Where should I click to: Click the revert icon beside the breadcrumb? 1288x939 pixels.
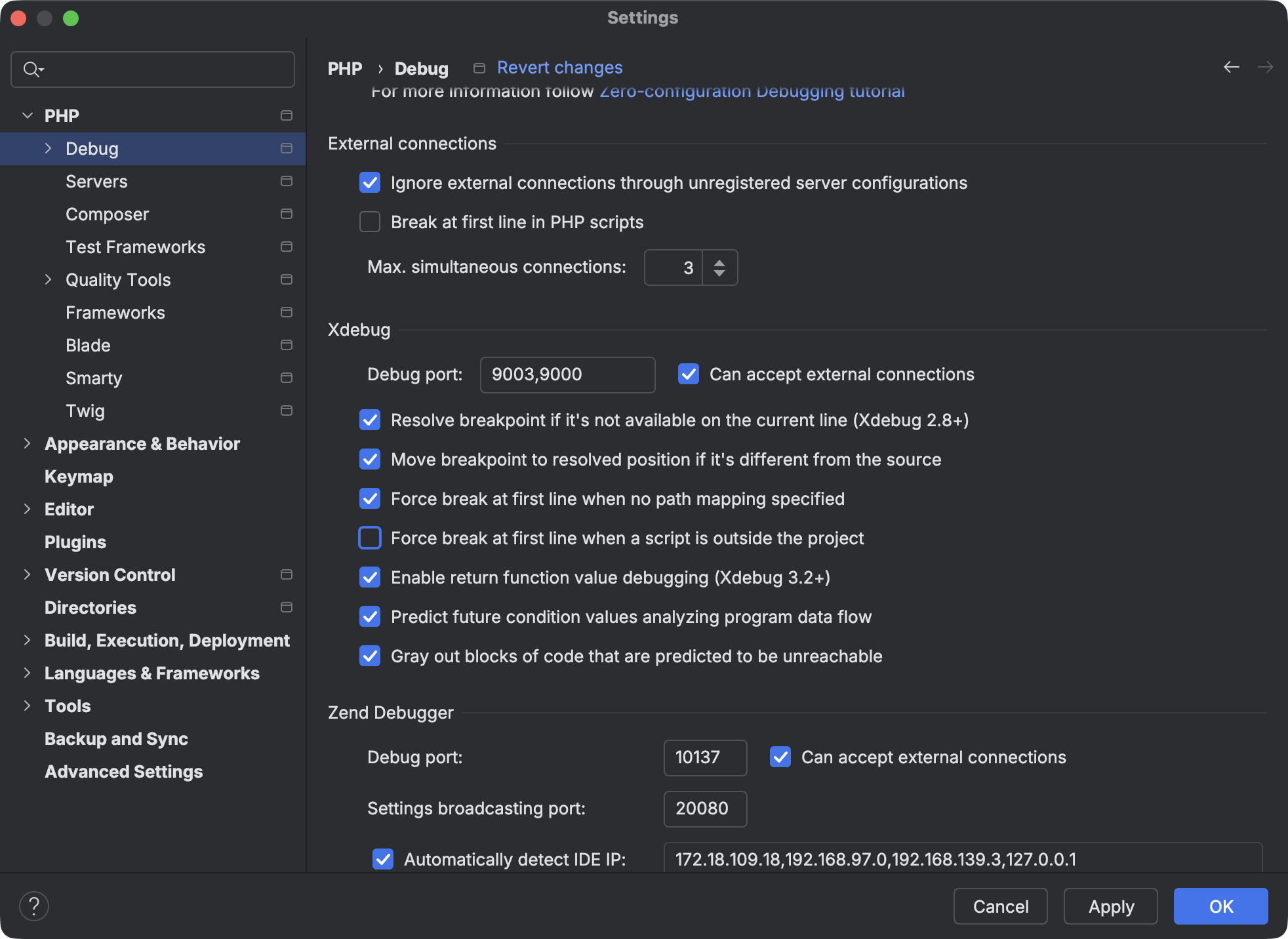(x=478, y=68)
